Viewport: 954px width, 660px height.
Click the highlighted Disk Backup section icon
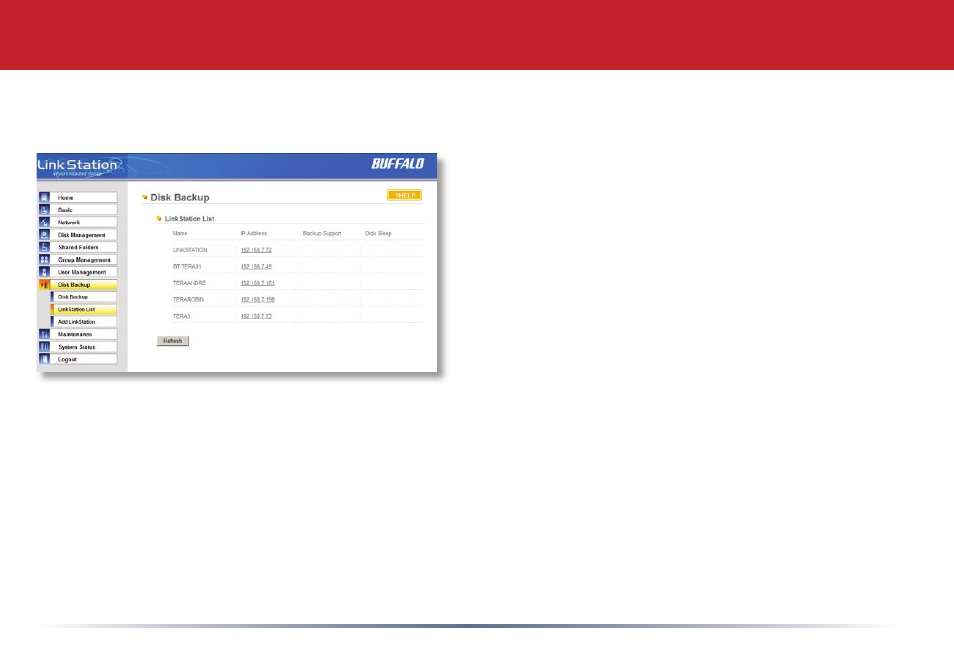(x=44, y=285)
